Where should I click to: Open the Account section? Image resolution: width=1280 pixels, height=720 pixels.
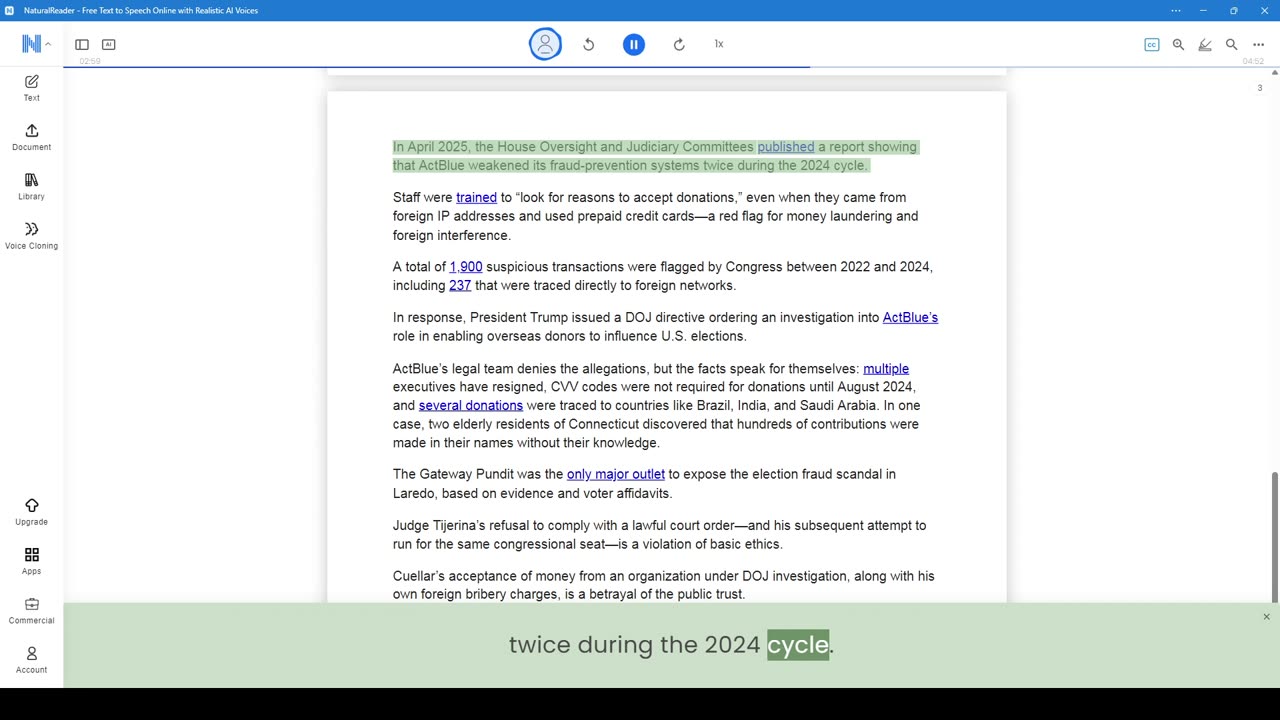(31, 659)
